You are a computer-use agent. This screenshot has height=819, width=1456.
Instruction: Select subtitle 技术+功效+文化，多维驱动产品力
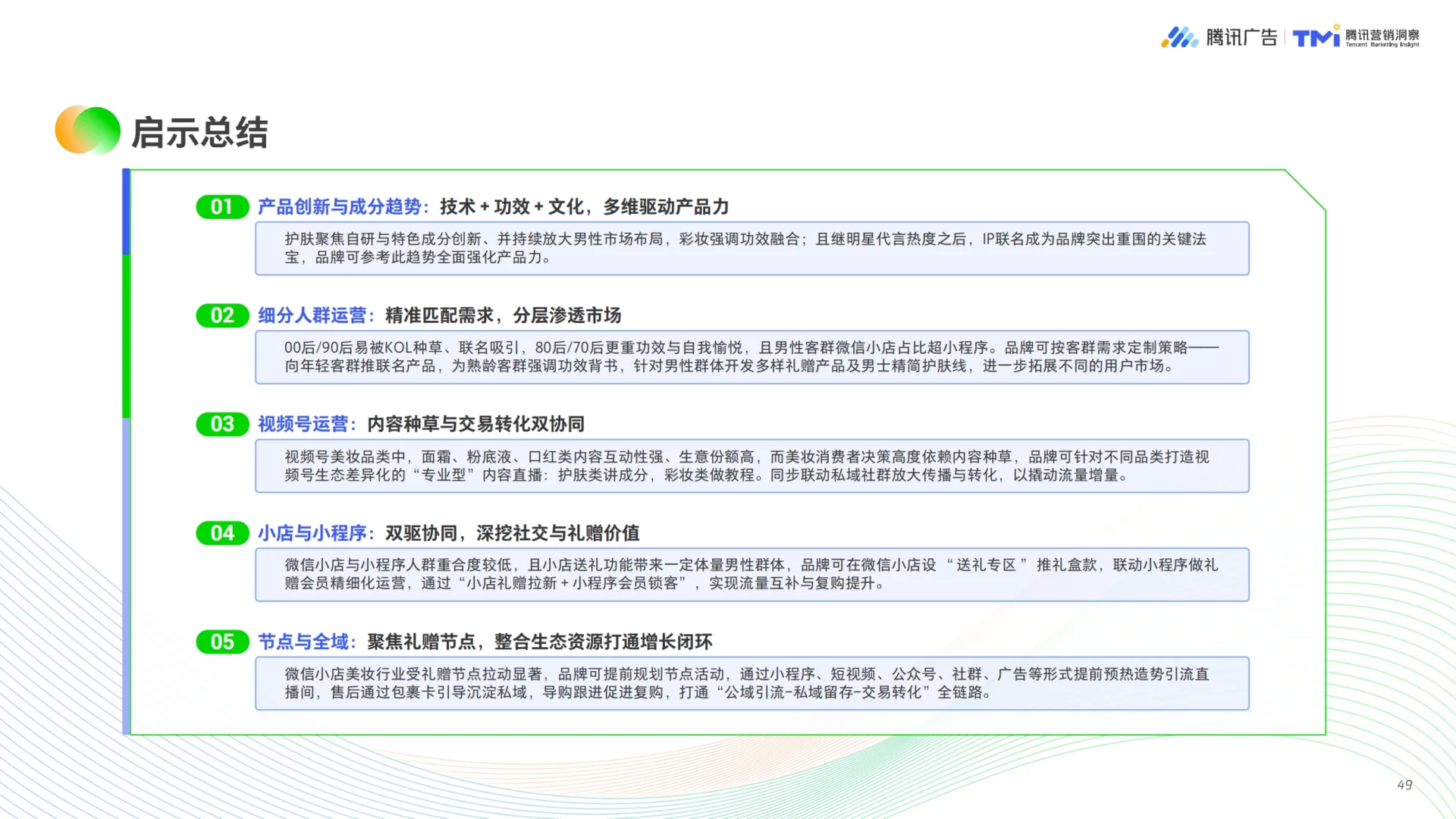(x=584, y=207)
